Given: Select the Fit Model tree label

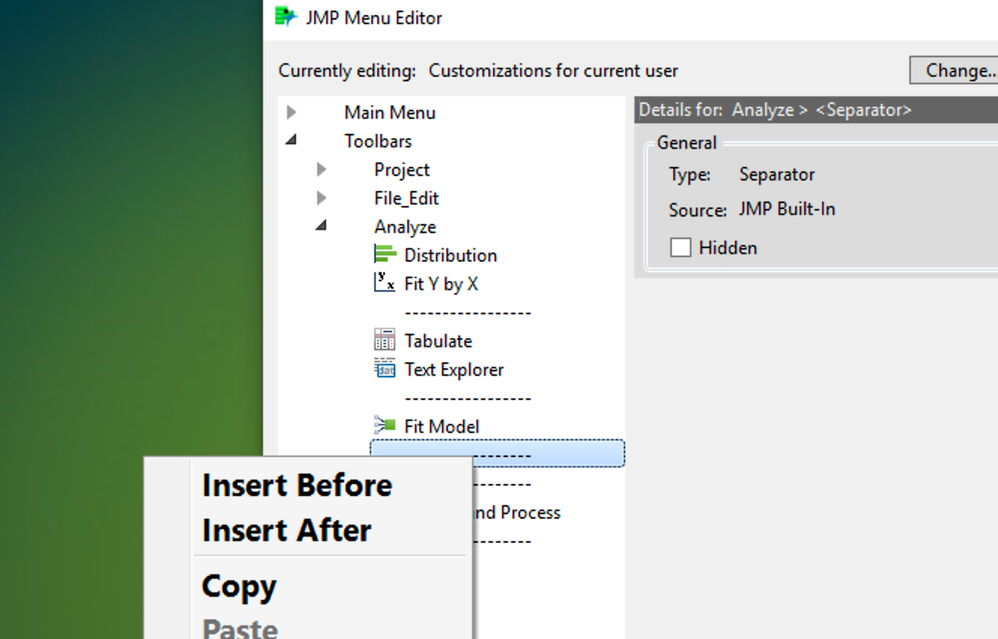Looking at the screenshot, I should pos(442,426).
